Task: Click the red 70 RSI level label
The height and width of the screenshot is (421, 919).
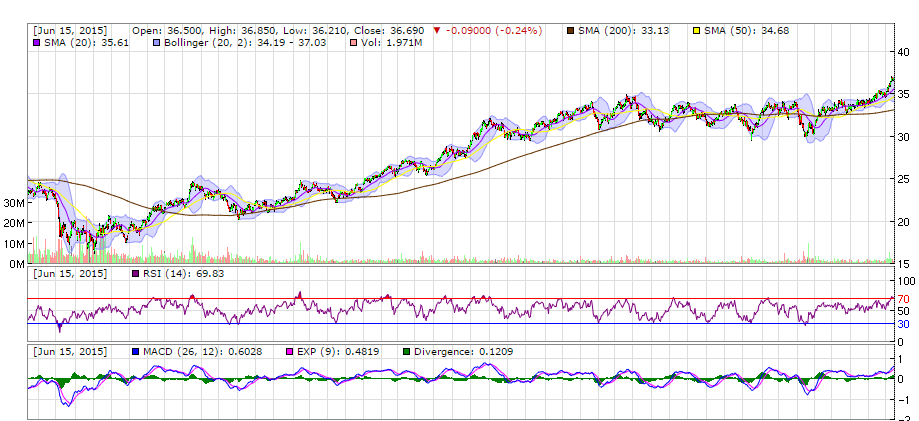Action: click(x=903, y=298)
